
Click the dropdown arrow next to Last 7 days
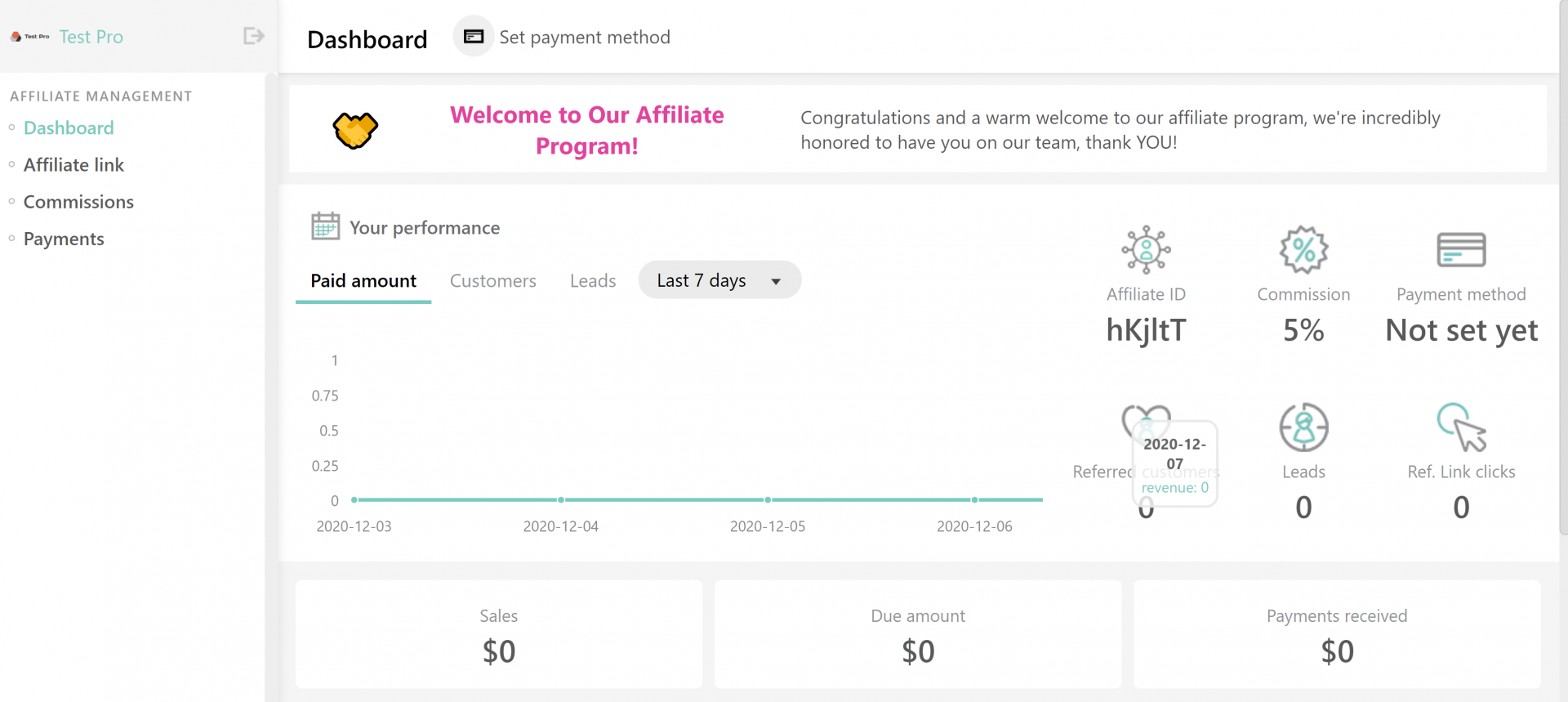(x=776, y=282)
